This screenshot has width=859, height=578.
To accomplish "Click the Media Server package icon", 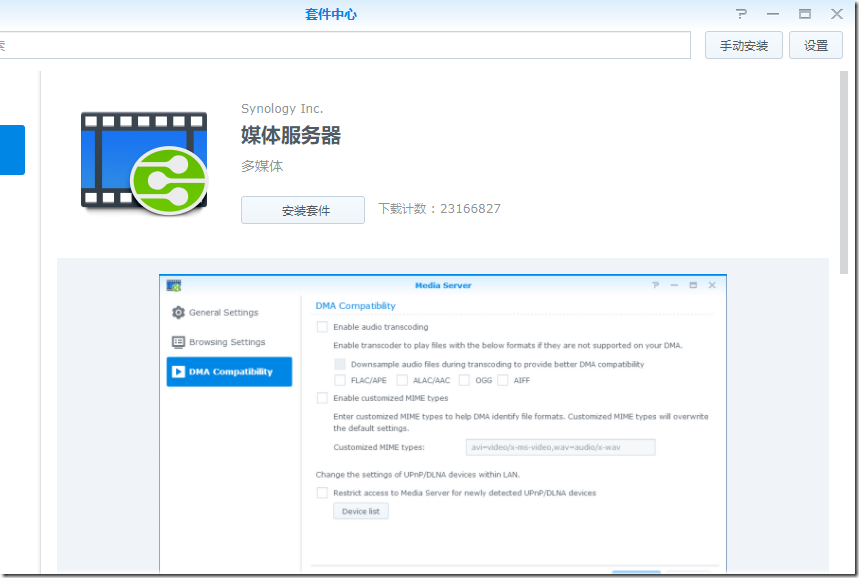I will [x=144, y=163].
